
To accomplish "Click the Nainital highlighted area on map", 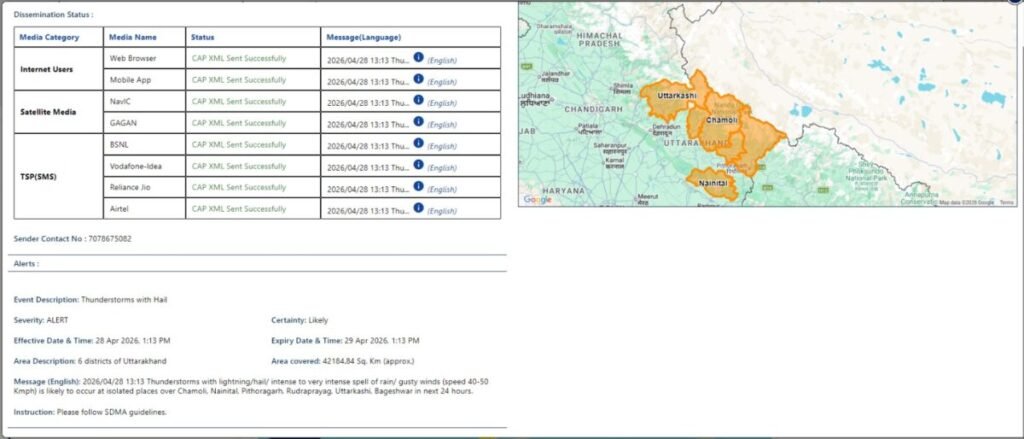I will coord(713,184).
